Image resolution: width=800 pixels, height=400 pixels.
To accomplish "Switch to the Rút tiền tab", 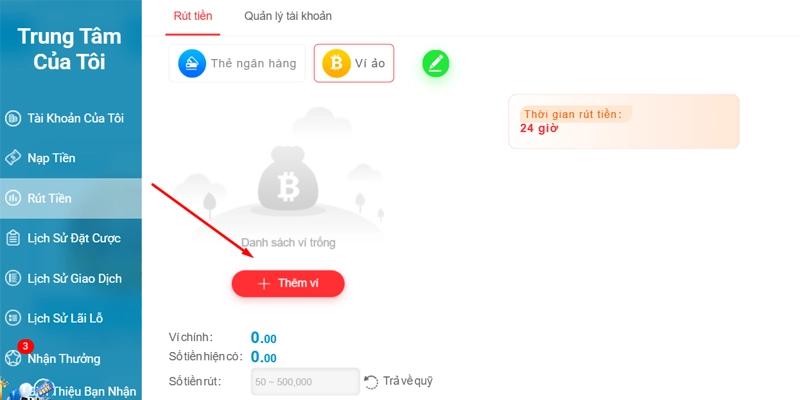I will [193, 16].
